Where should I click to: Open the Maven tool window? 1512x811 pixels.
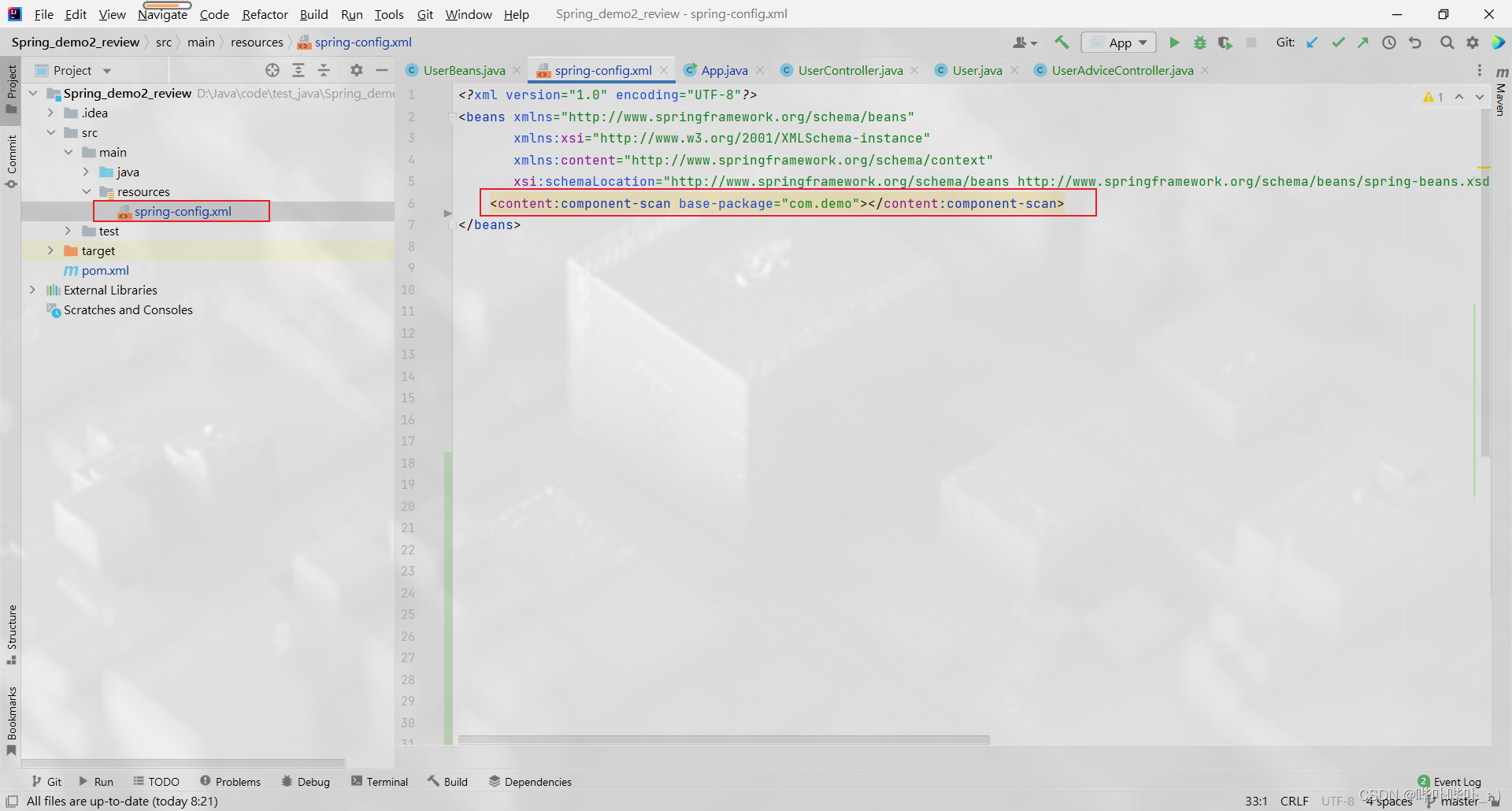pyautogui.click(x=1501, y=93)
